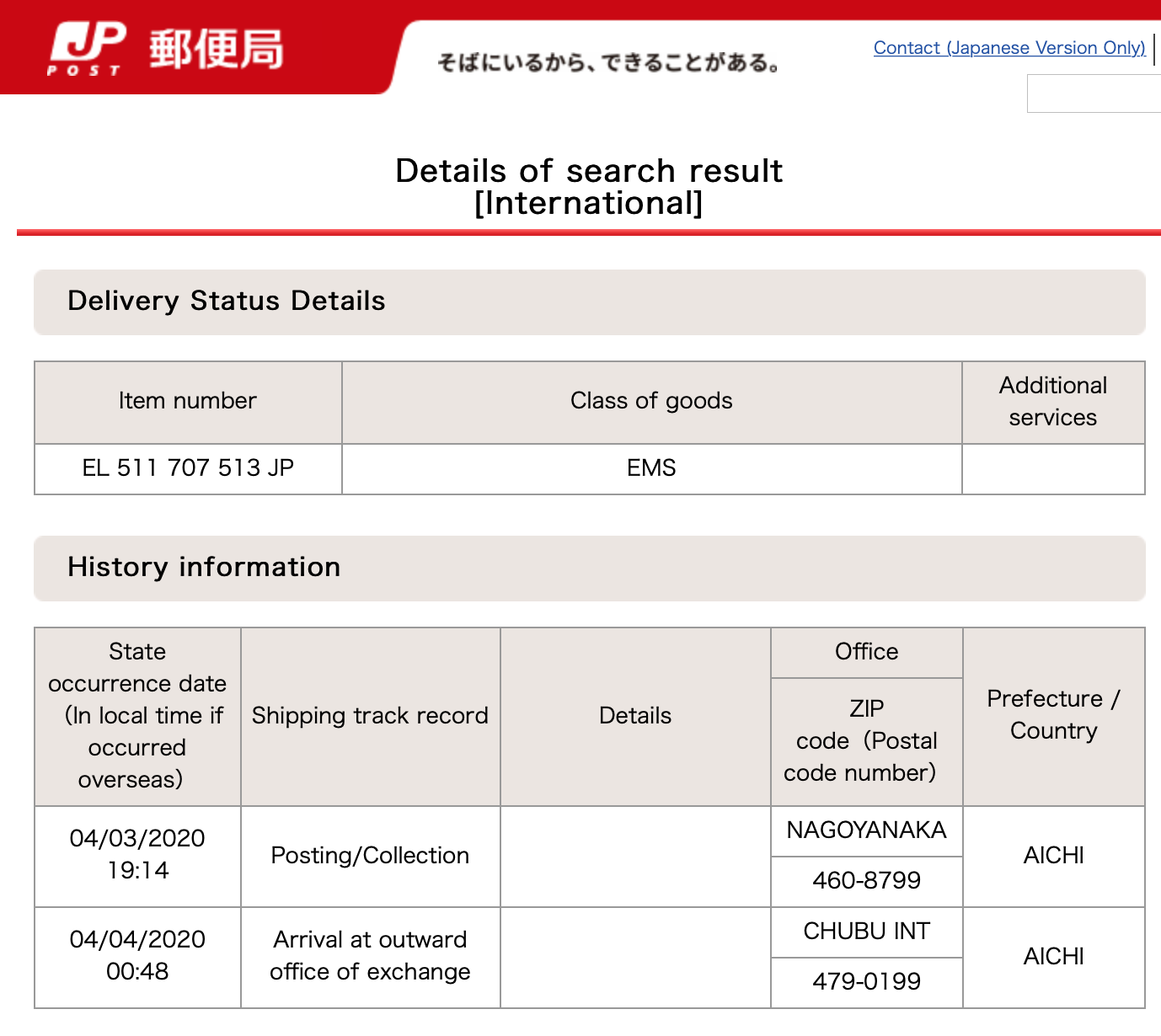Click the CHUBU INT office cell
This screenshot has width=1161, height=1036.
[x=866, y=932]
